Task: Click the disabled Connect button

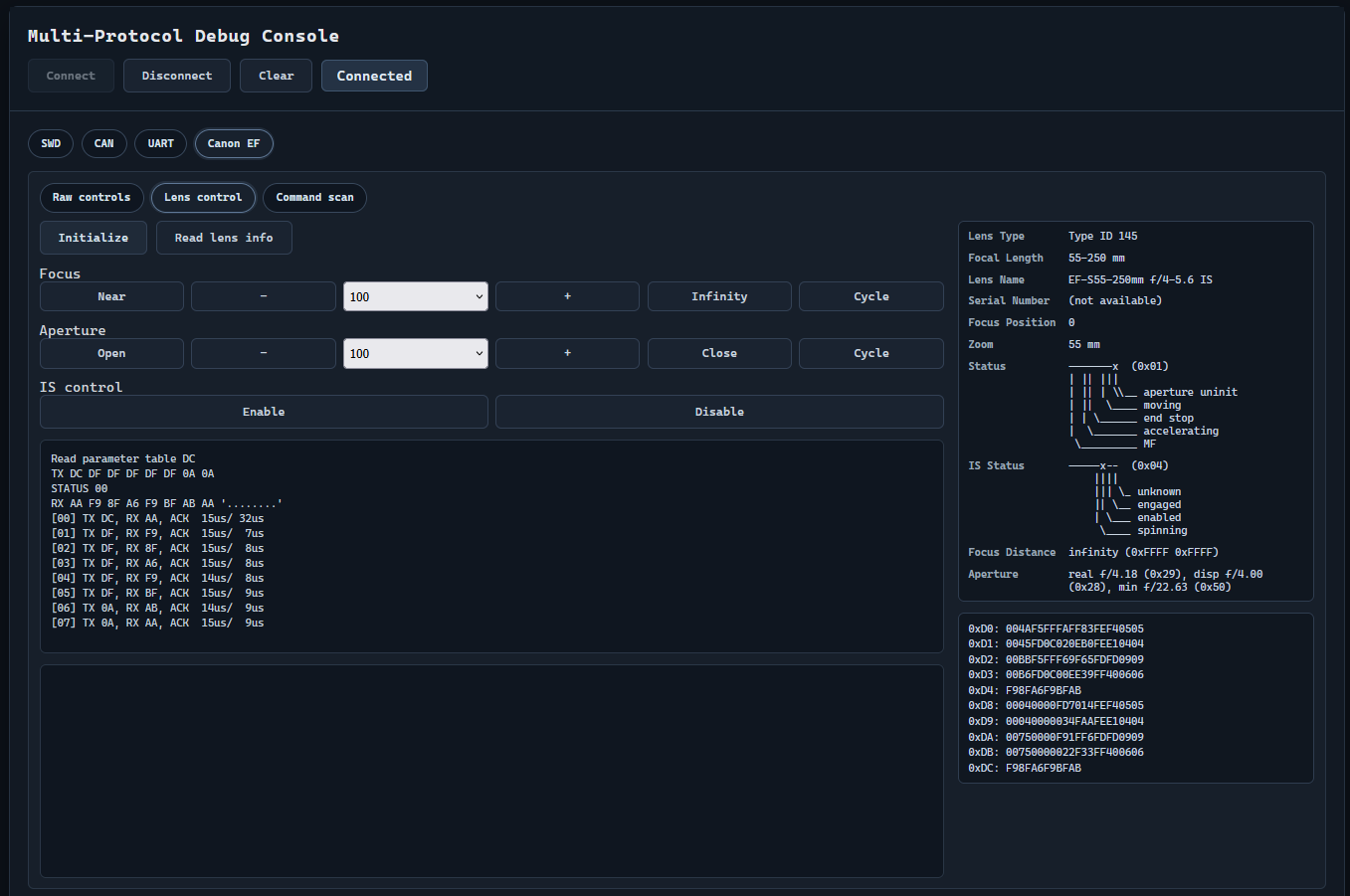Action: (71, 76)
